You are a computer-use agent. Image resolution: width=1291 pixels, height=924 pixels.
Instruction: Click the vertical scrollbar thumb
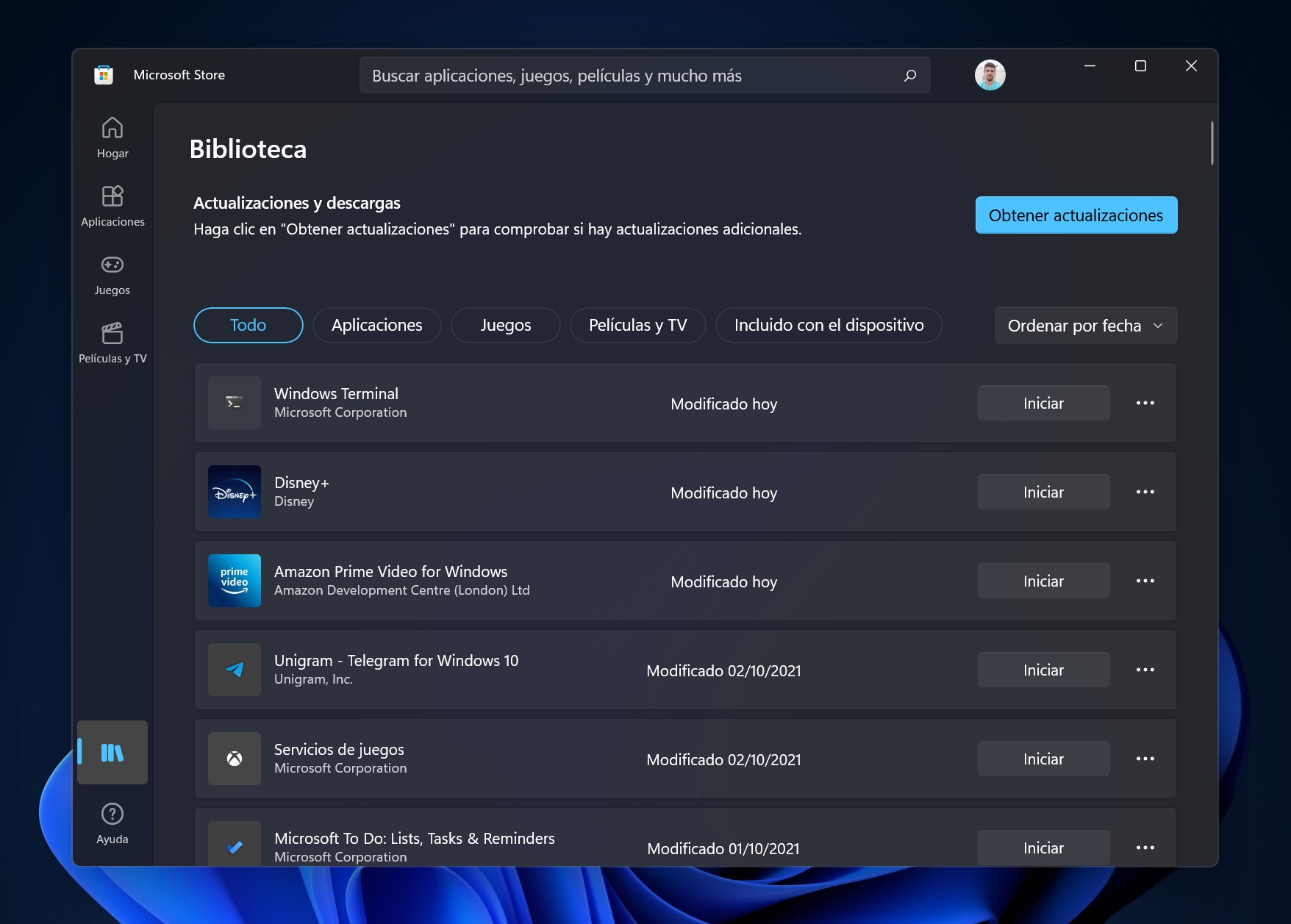(1212, 143)
